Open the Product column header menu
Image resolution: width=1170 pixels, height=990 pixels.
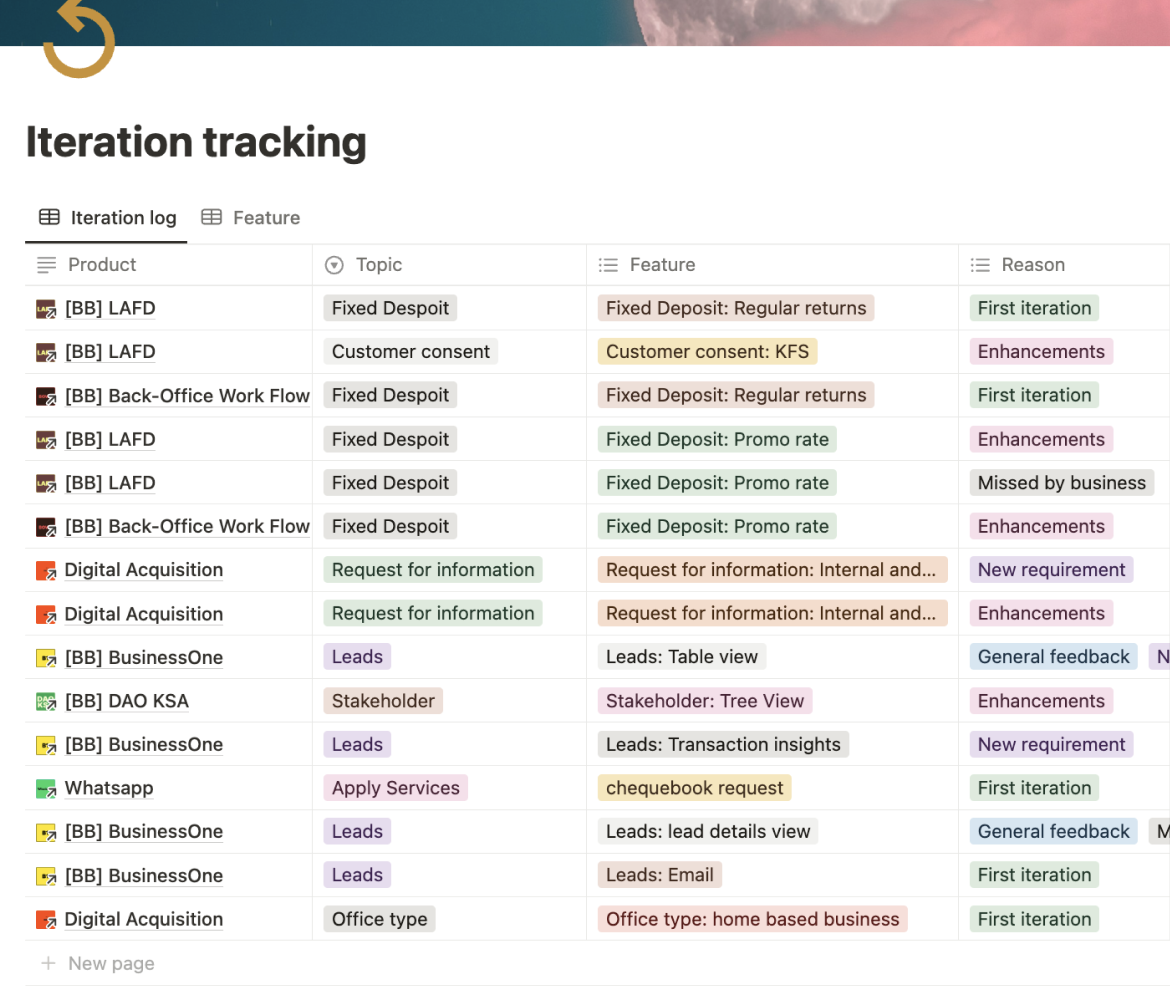click(102, 265)
